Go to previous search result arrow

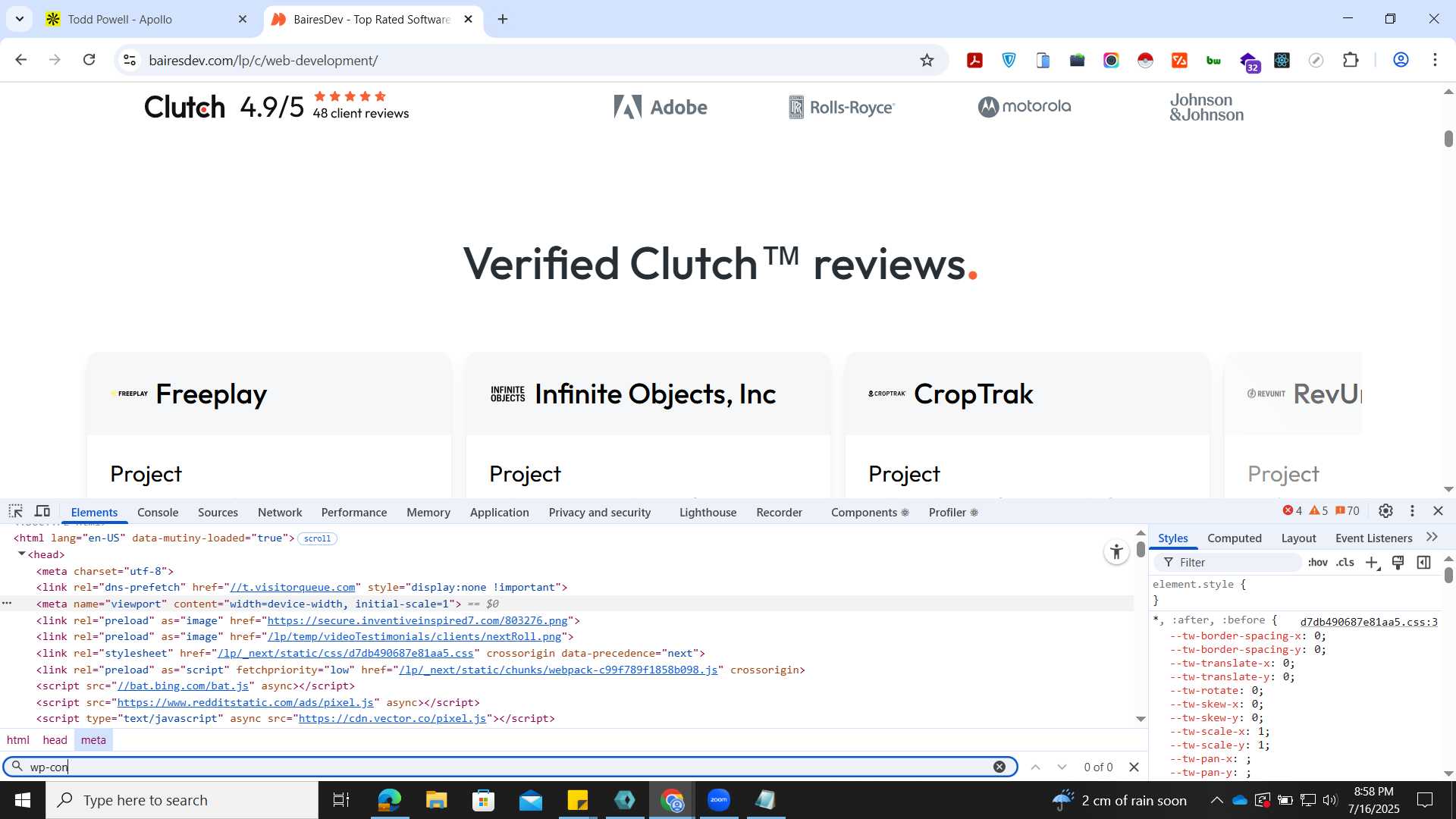tap(1035, 767)
